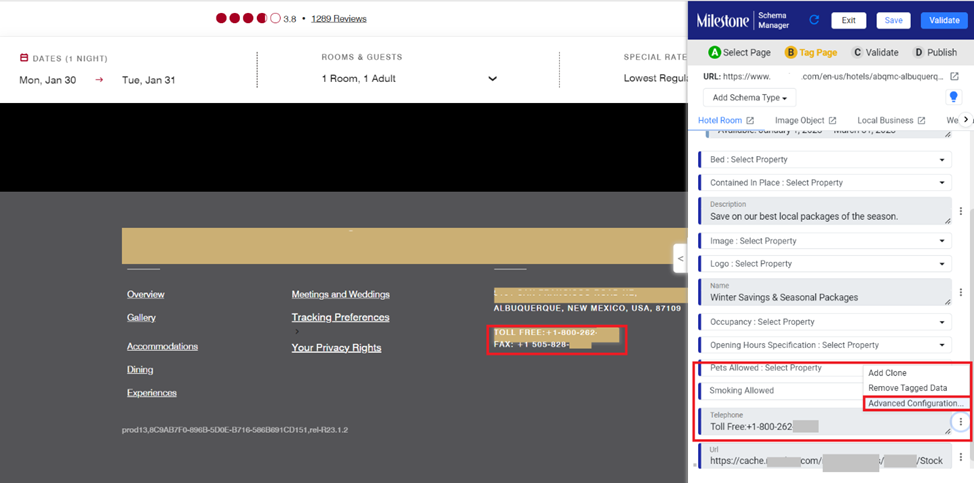This screenshot has height=483, width=974.
Task: Expand Image Select Property dropdown
Action: 827,241
